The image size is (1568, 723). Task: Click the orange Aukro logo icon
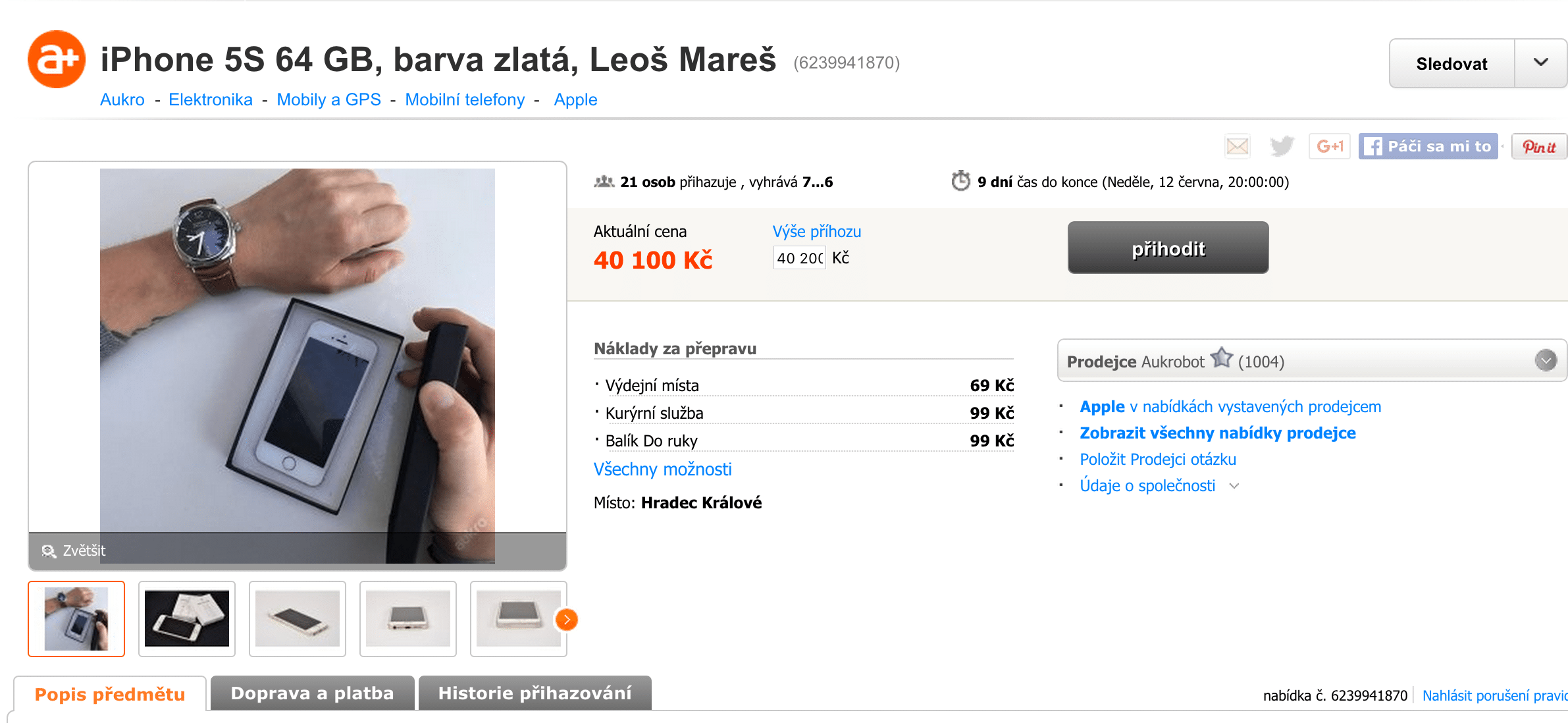click(x=57, y=59)
